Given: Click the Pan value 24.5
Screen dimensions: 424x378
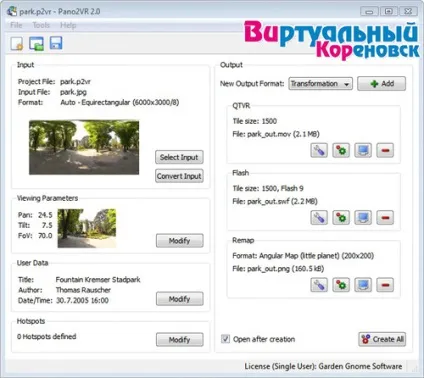Looking at the screenshot, I should point(45,215).
